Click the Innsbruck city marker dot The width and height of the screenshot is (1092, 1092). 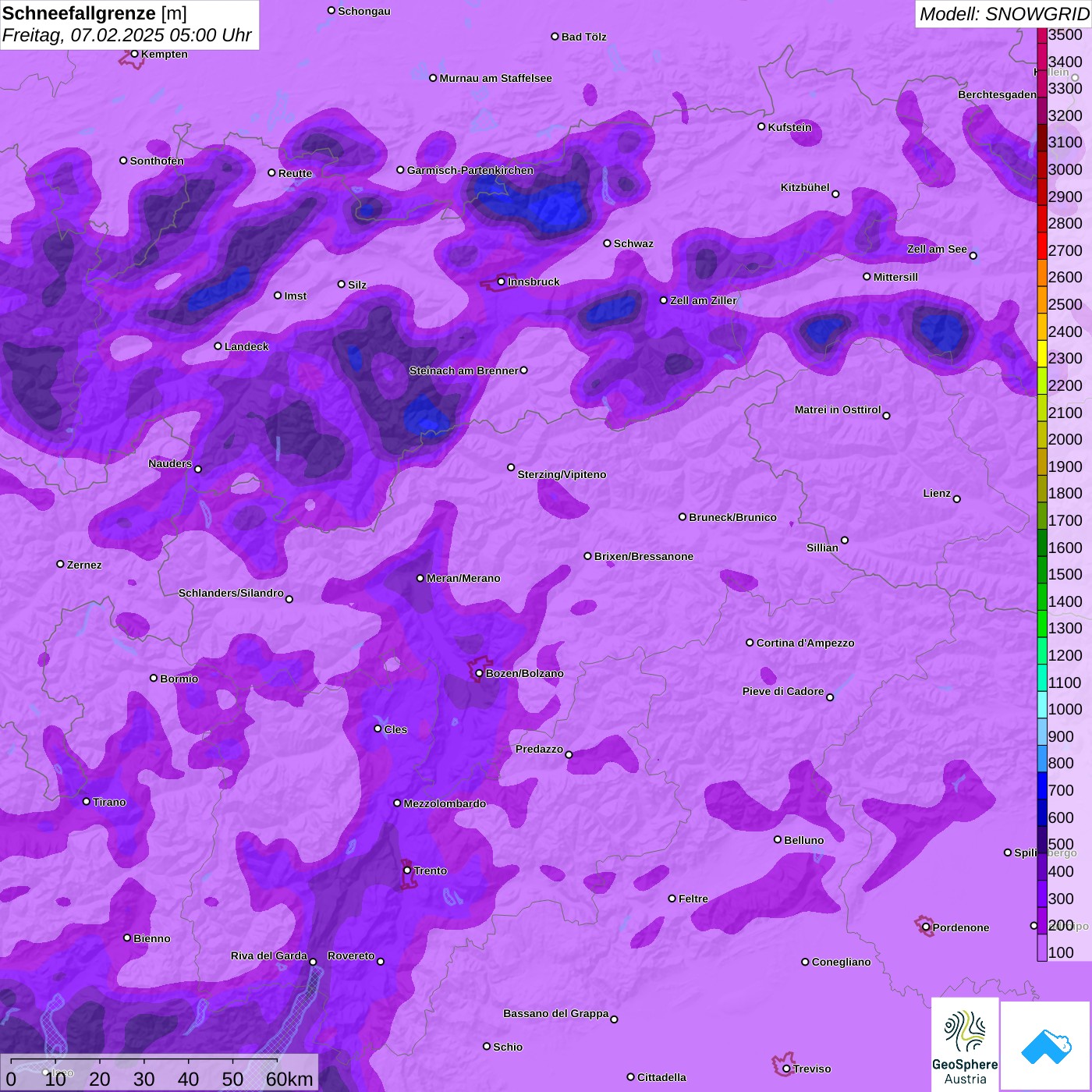point(502,282)
